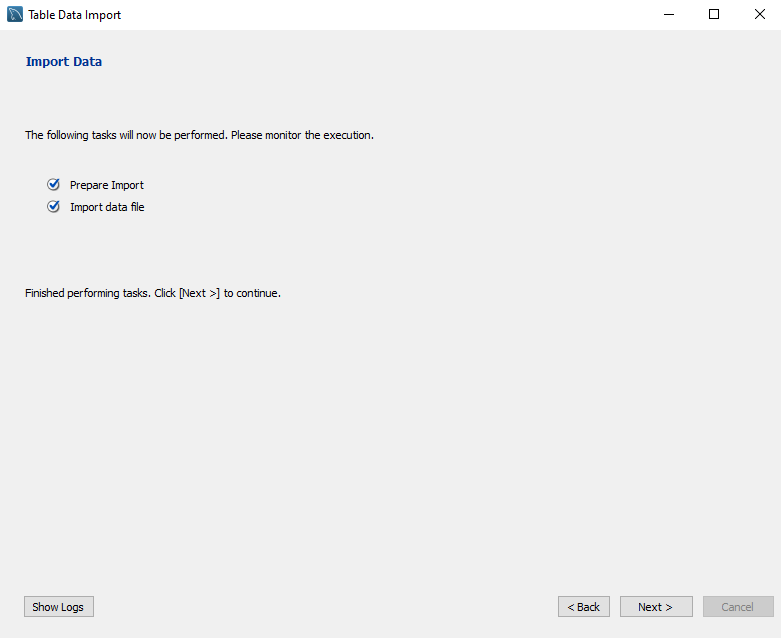The image size is (781, 638).
Task: Click the MySQL Workbench dolphin icon in title bar
Action: tap(15, 14)
